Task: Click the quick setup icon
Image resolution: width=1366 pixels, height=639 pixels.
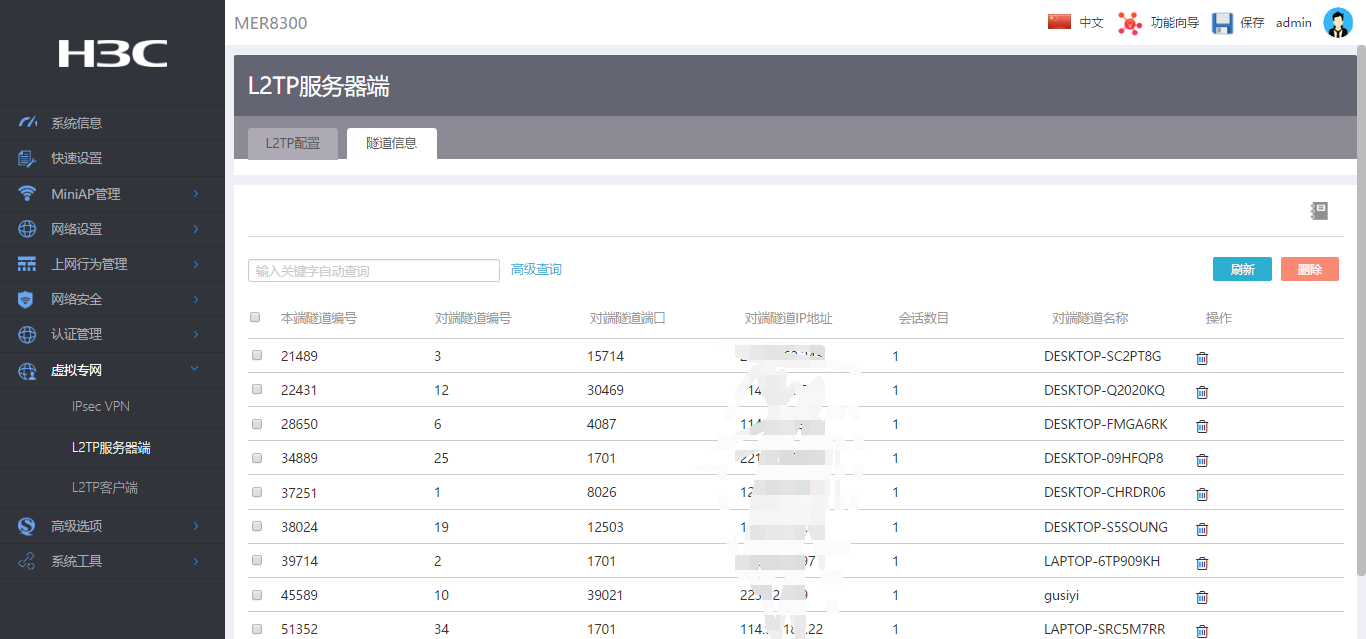Action: (28, 158)
